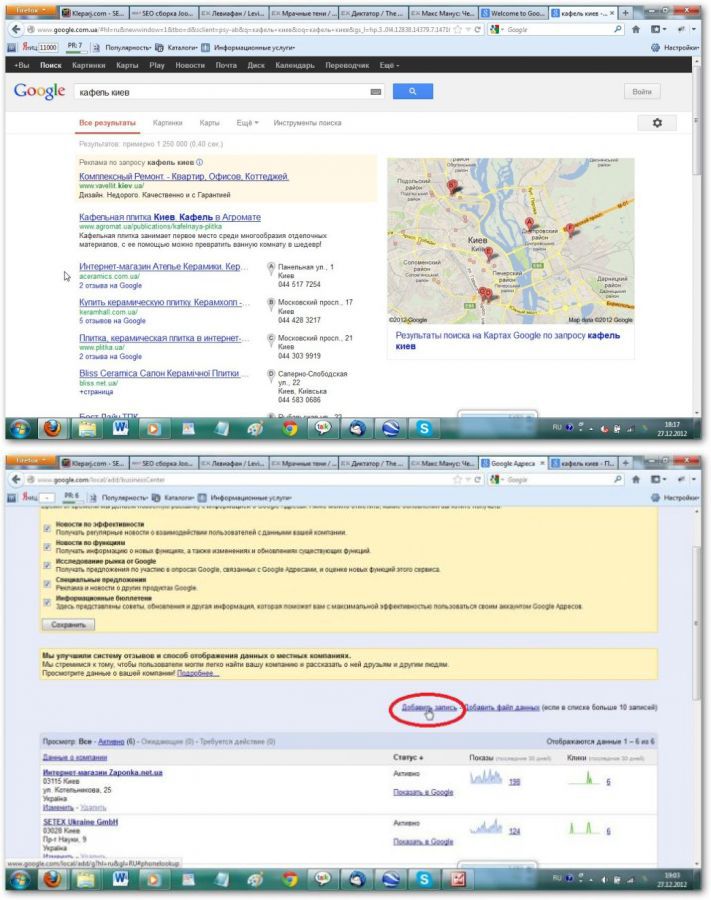Image resolution: width=711 pixels, height=900 pixels.
Task: Open 'Кафельная плитка Киев' Агромат result
Action: (x=170, y=217)
